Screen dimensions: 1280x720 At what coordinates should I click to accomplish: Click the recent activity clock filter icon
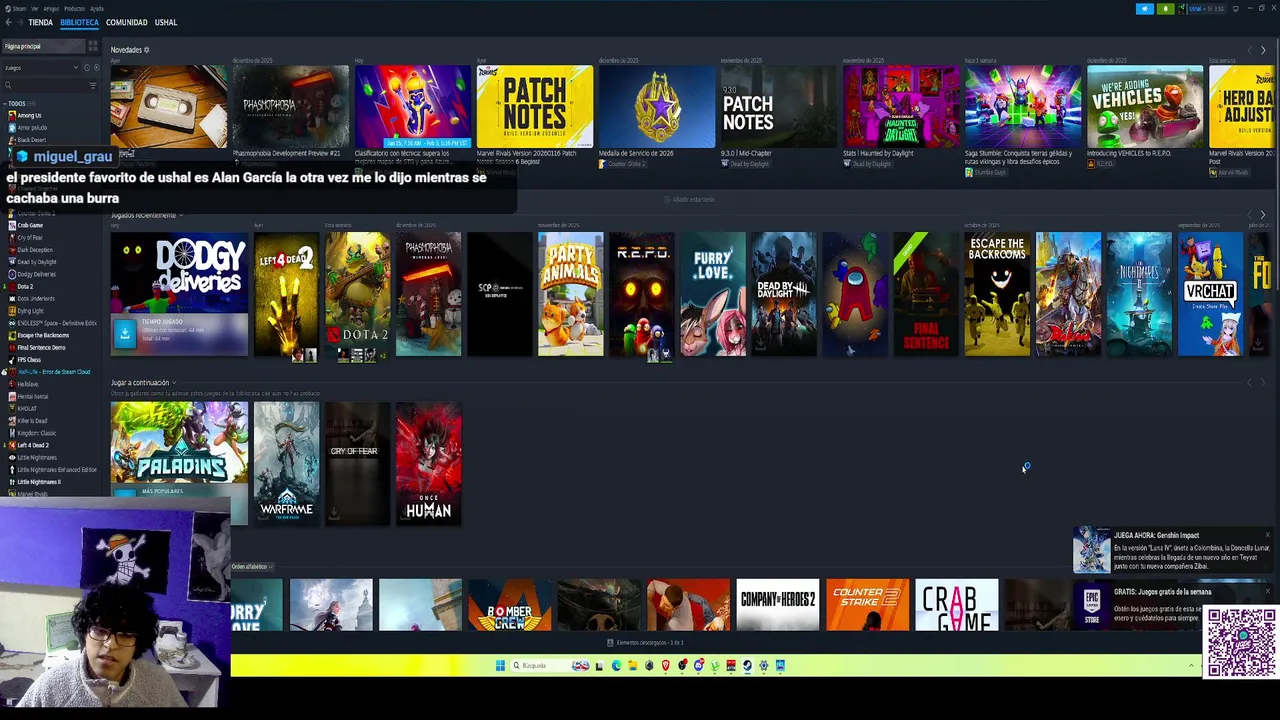tap(87, 68)
